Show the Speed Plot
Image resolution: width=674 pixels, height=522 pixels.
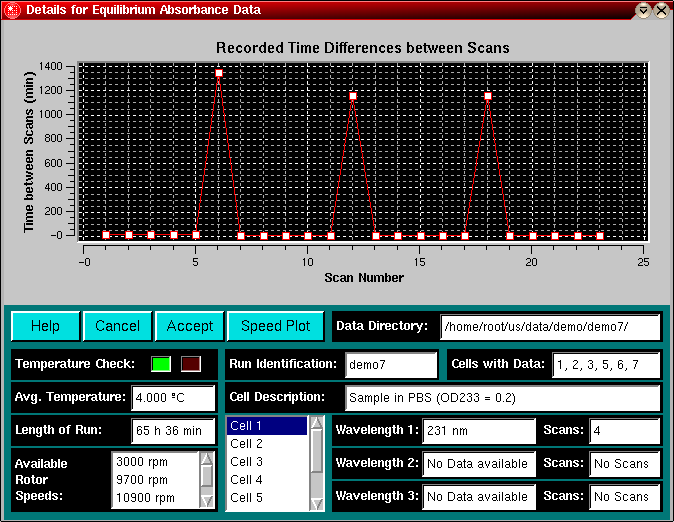click(x=276, y=326)
